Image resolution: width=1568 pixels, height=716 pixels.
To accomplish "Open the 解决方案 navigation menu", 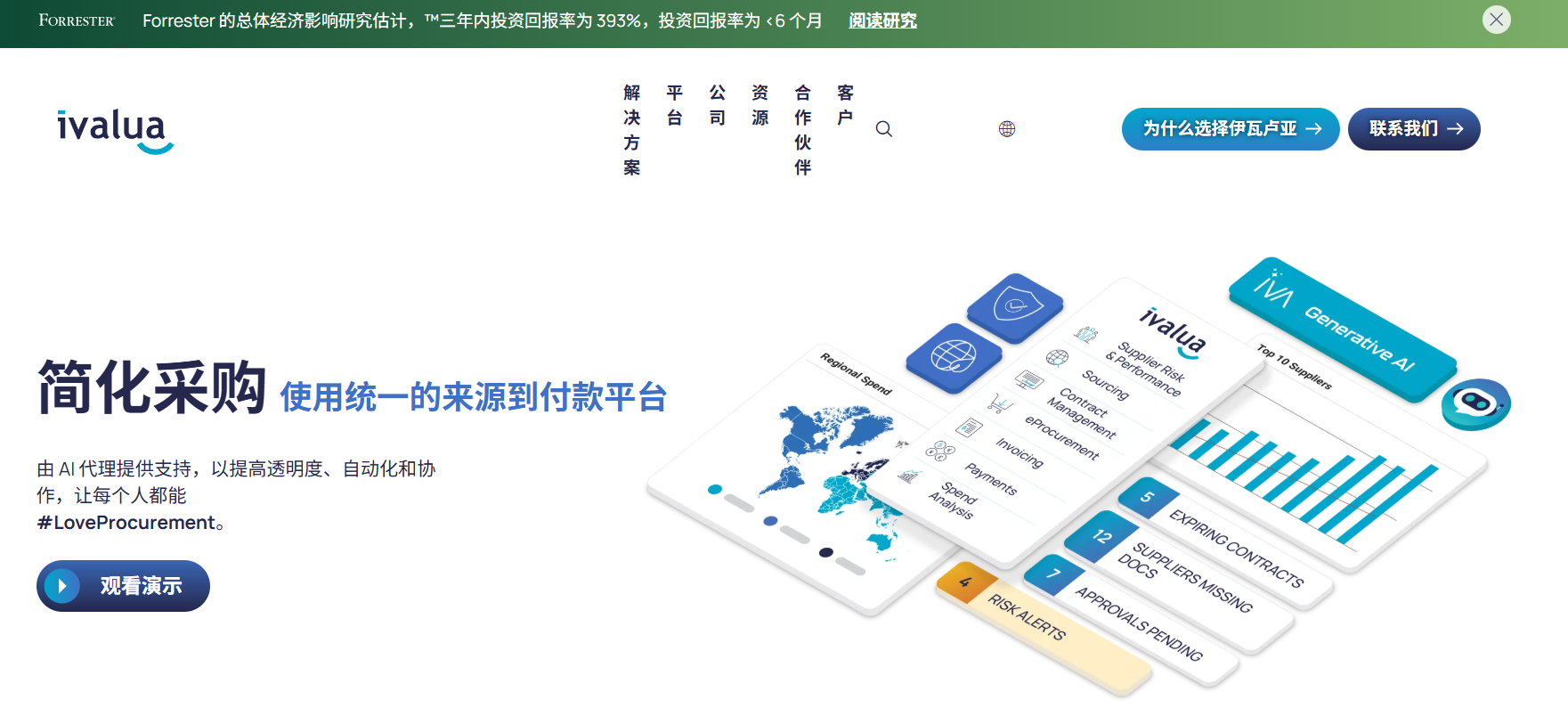I will (632, 130).
